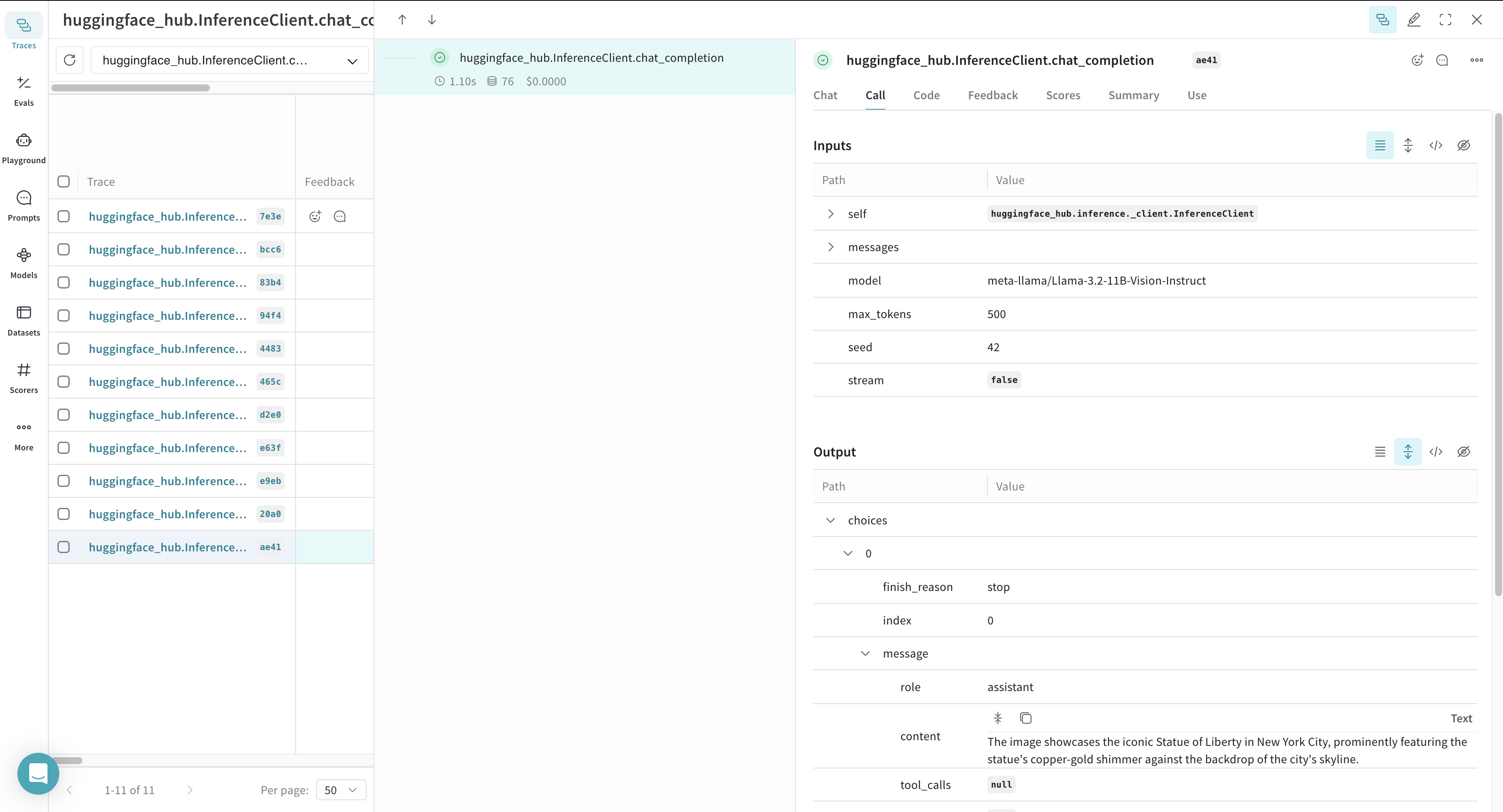Click the pencil edit icon in header
The width and height of the screenshot is (1503, 812).
point(1414,20)
